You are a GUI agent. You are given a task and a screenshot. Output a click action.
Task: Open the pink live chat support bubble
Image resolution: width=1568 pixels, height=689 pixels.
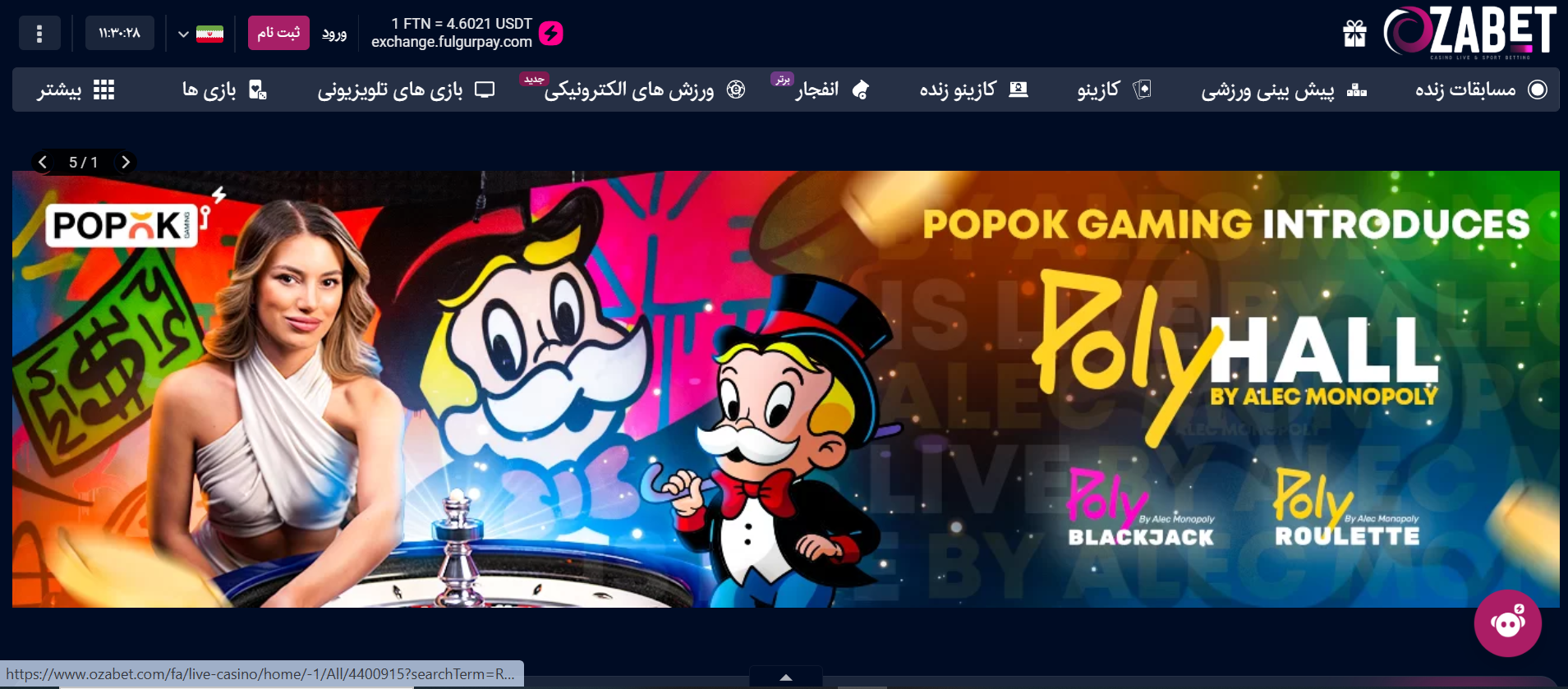coord(1507,623)
